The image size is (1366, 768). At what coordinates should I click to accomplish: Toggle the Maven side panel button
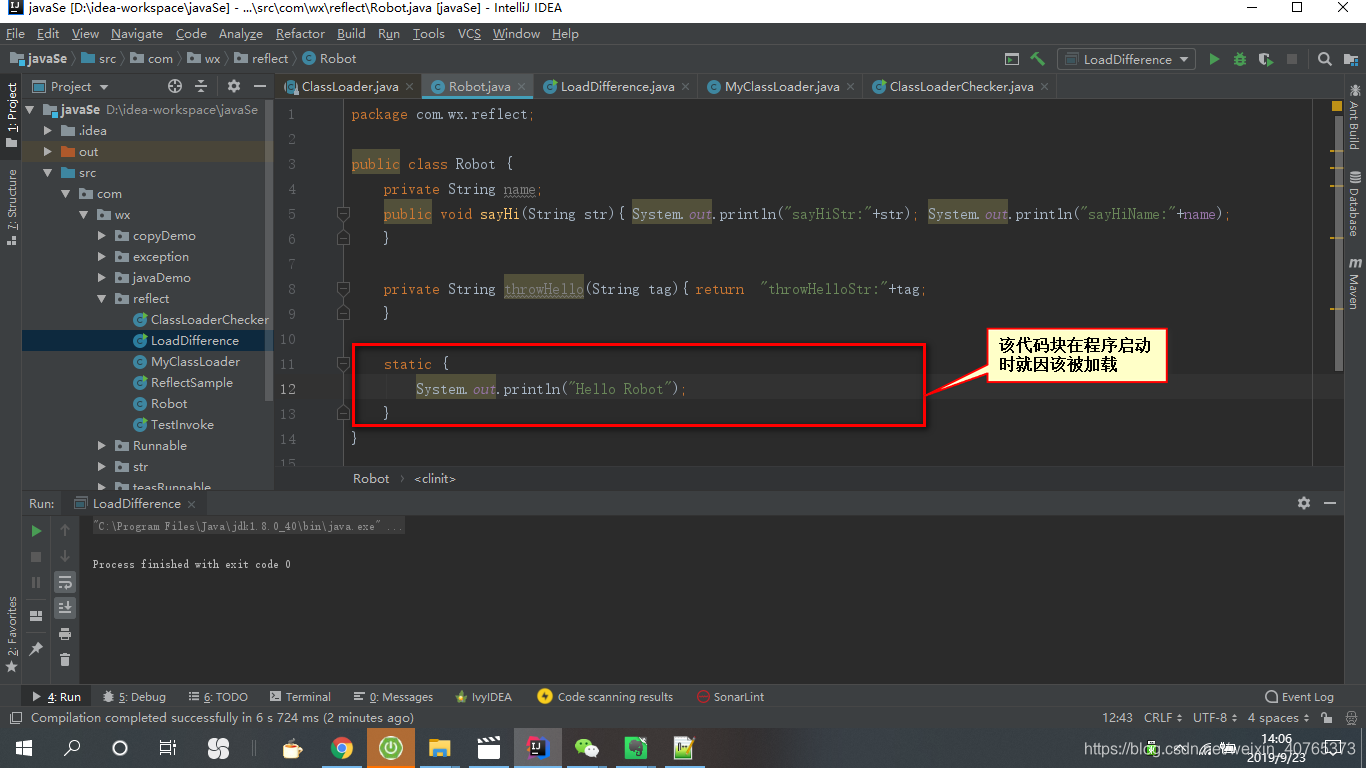click(x=1354, y=283)
